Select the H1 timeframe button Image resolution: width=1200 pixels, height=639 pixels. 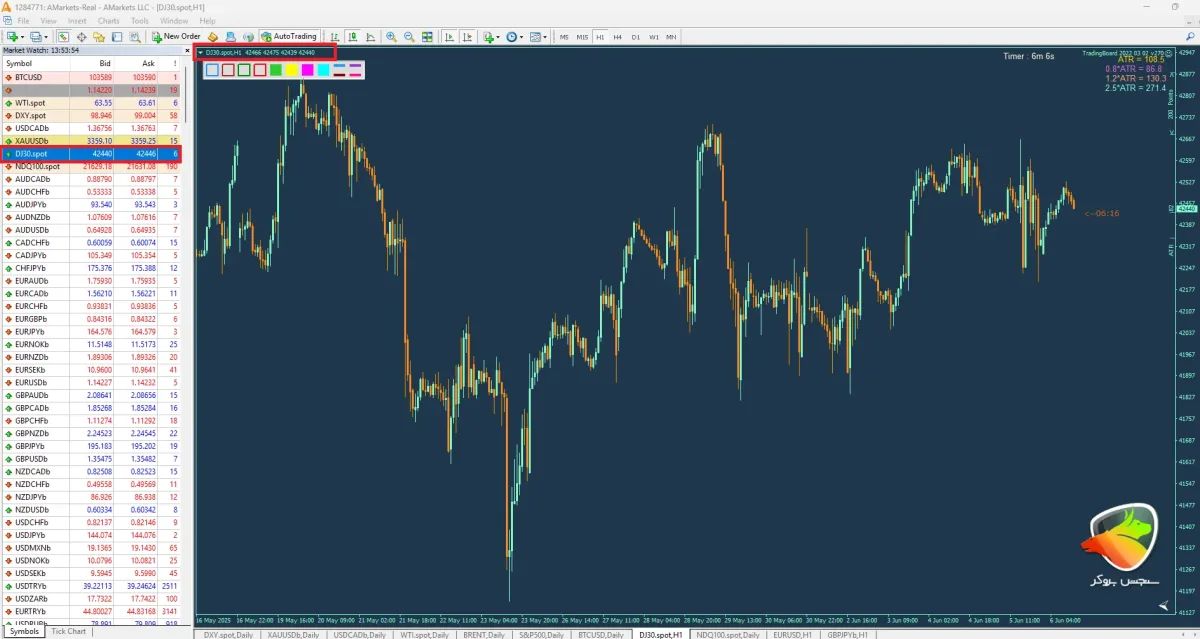(x=600, y=36)
